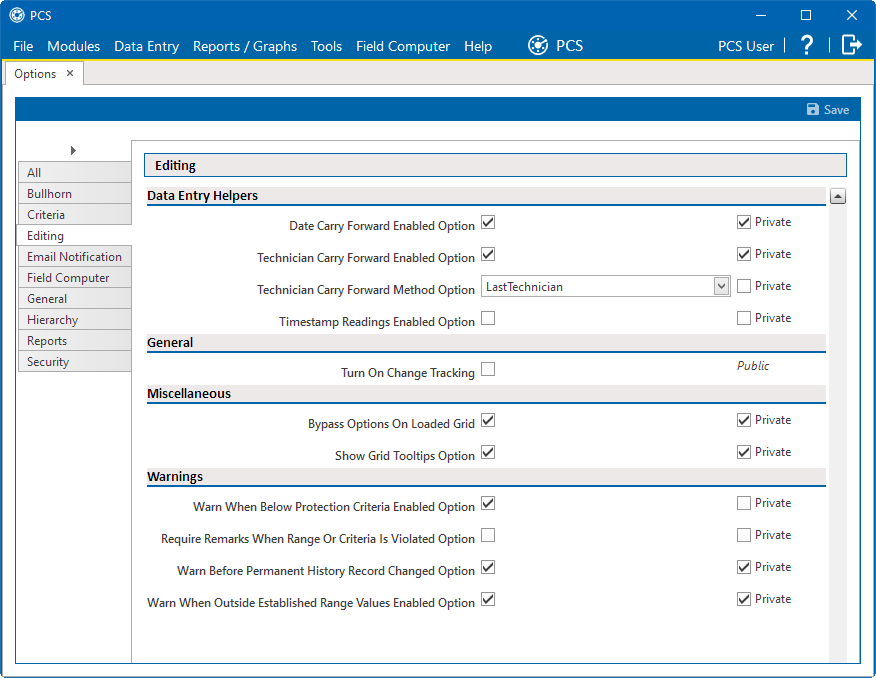
Task: Click the PCS User label
Action: 746,46
